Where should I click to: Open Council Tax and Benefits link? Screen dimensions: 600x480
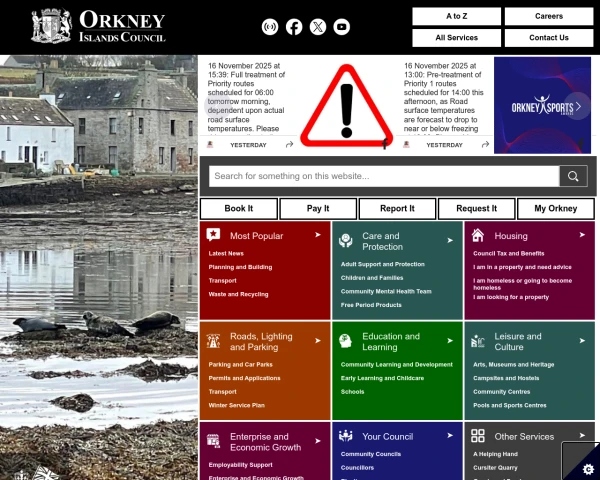pyautogui.click(x=509, y=253)
